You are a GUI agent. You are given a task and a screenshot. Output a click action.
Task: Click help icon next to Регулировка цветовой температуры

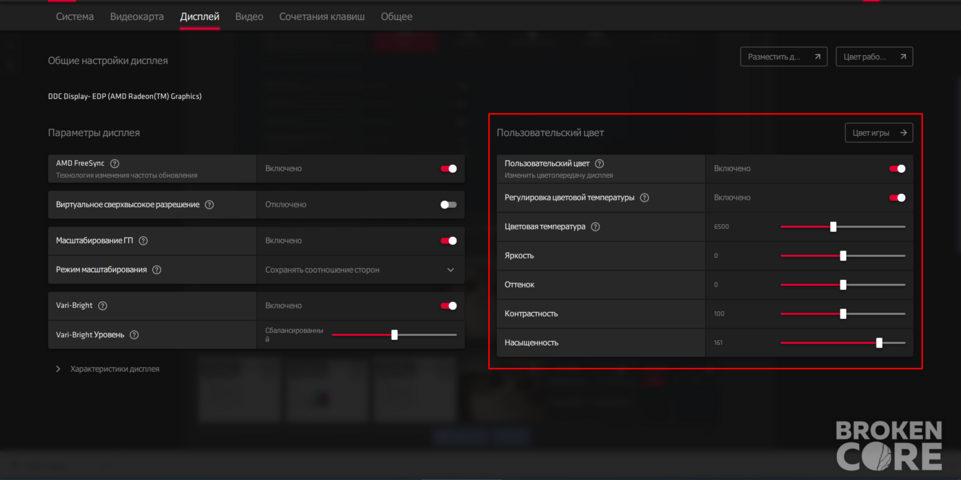[644, 198]
